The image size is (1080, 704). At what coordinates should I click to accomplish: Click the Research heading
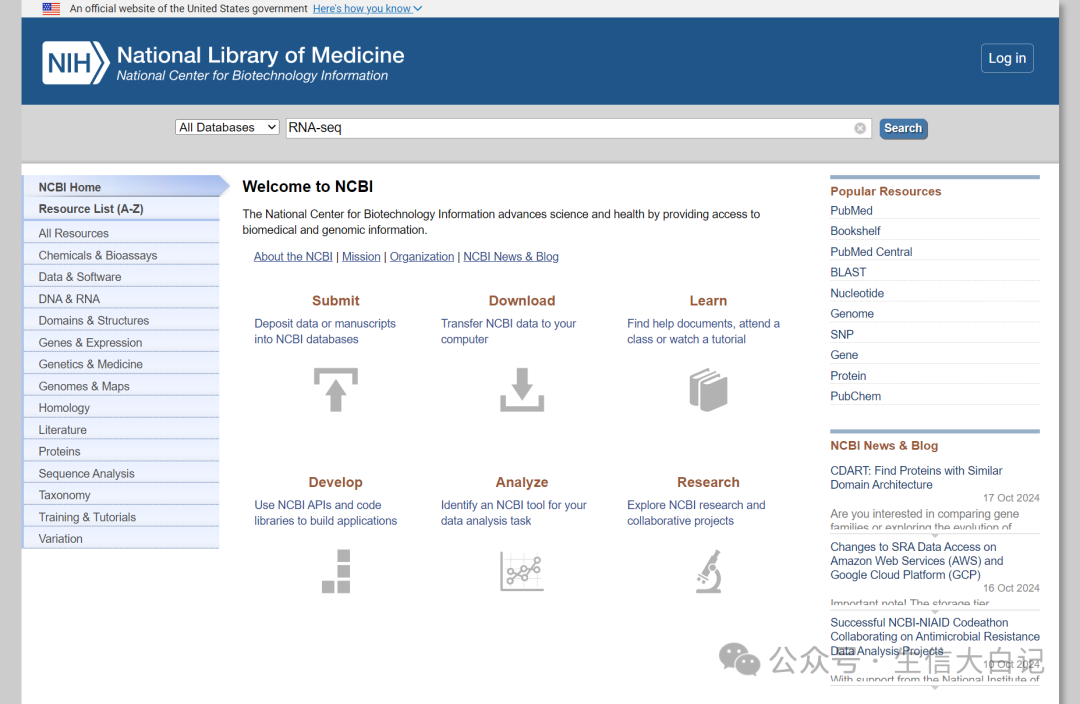708,482
